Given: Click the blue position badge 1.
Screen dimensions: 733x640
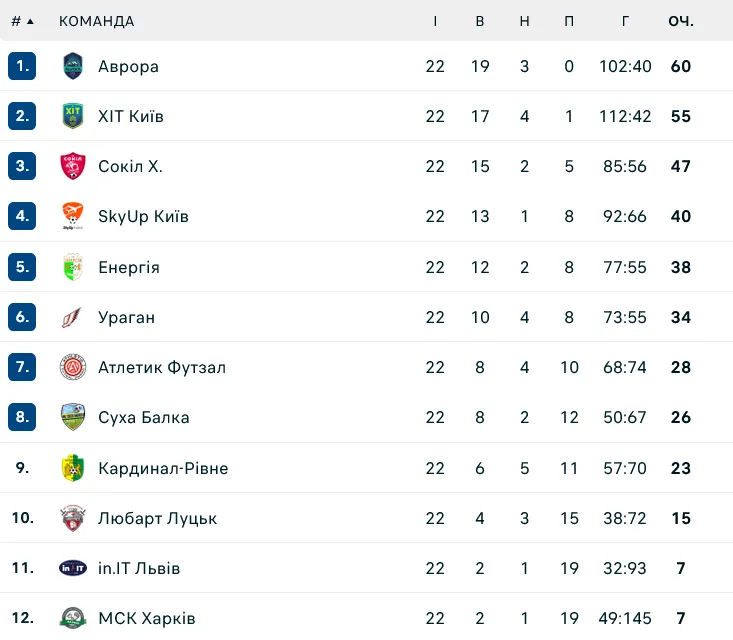Looking at the screenshot, I should (22, 66).
